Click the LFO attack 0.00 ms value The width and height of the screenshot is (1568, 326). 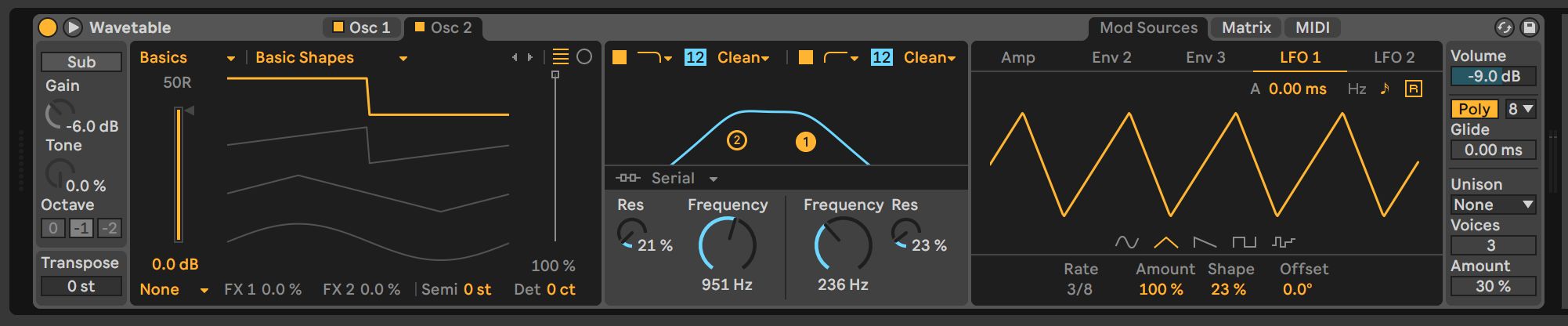[x=1297, y=89]
